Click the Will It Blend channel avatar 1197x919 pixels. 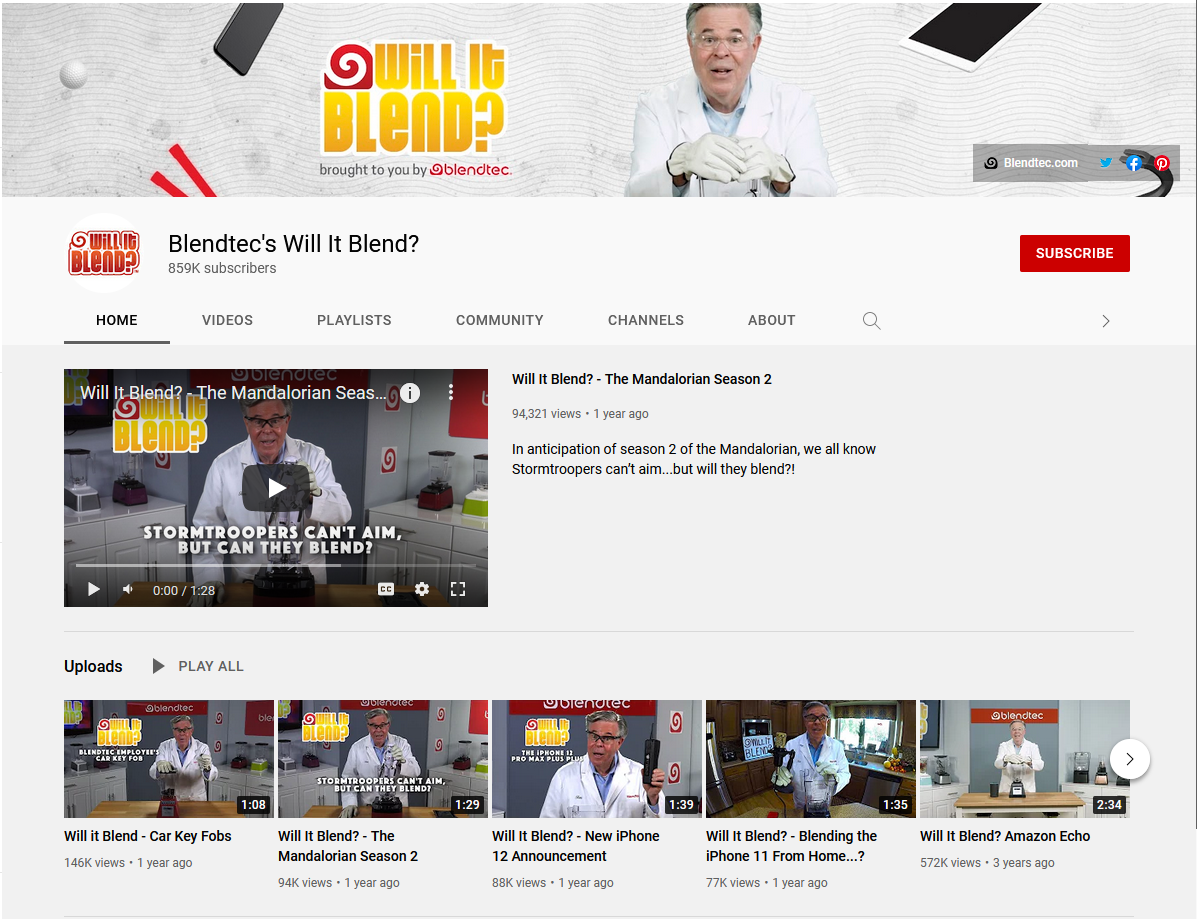[x=104, y=252]
